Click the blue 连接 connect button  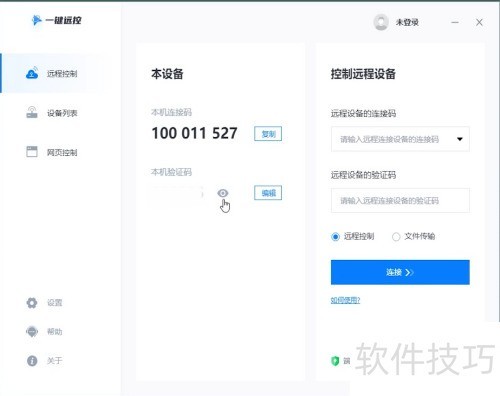click(x=400, y=272)
